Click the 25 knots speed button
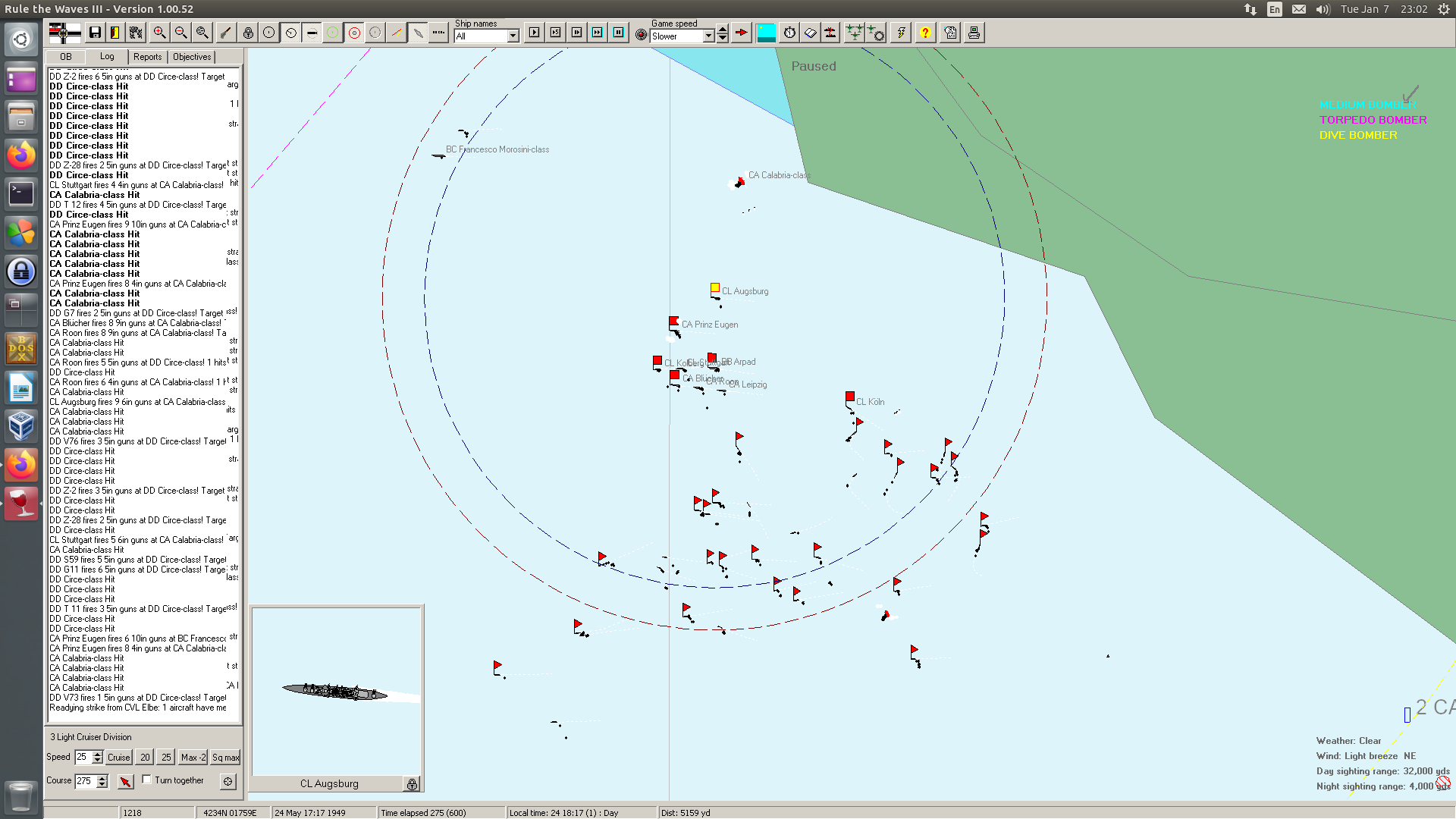This screenshot has width=1456, height=819. click(x=166, y=757)
